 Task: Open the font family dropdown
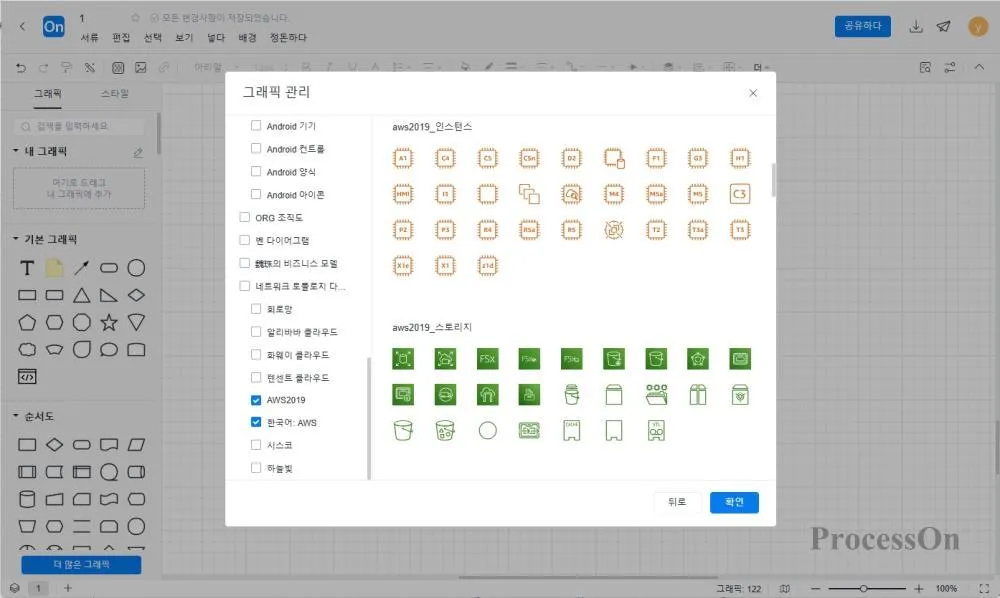(216, 67)
